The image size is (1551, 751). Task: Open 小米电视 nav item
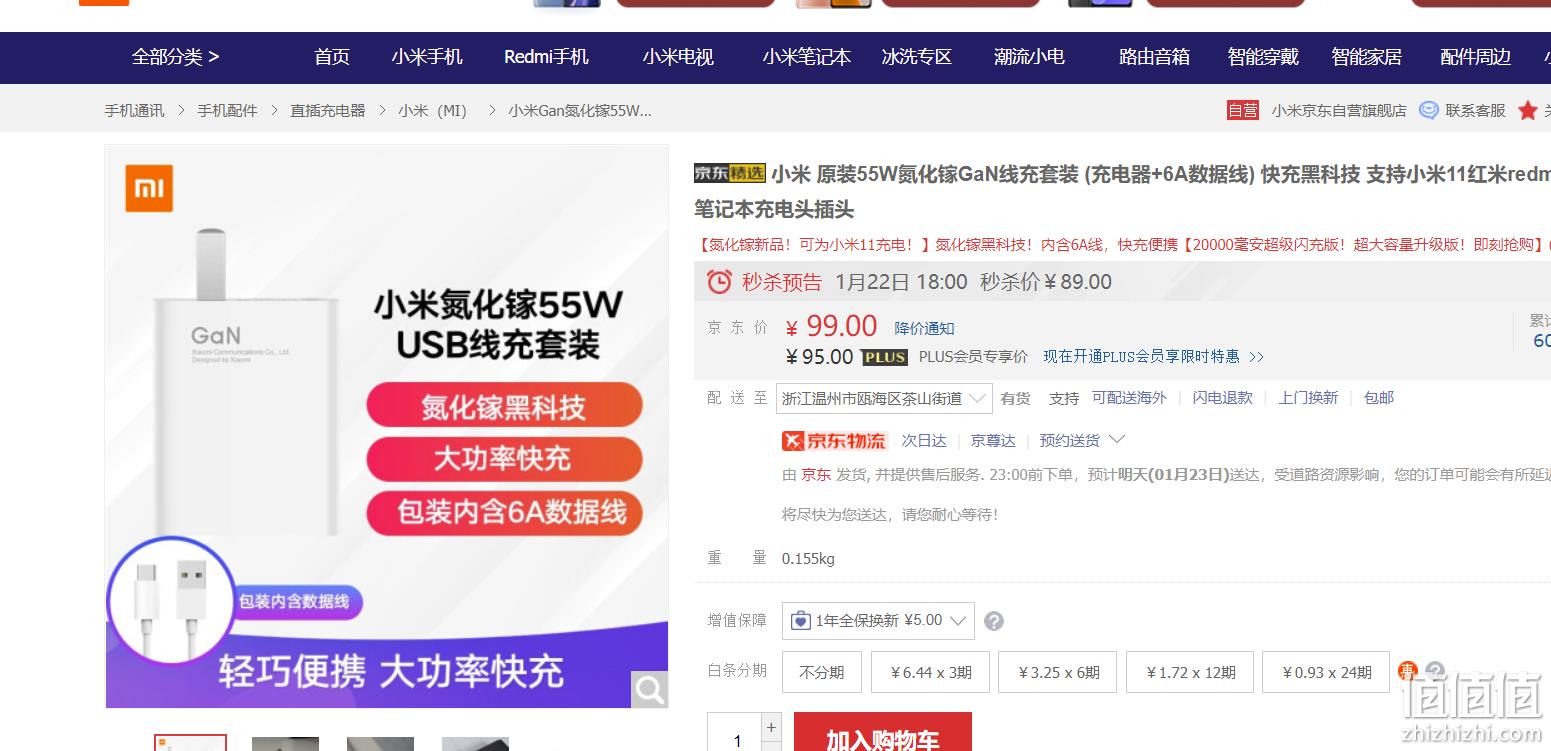(678, 57)
